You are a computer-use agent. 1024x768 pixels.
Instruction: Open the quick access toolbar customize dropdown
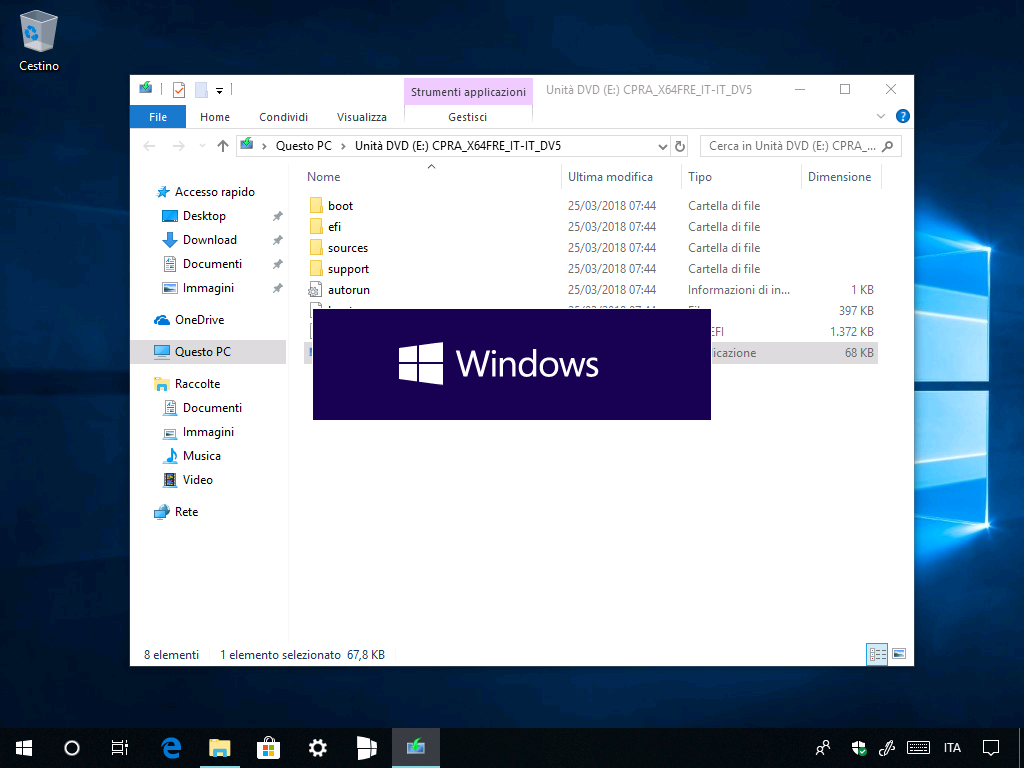point(219,90)
